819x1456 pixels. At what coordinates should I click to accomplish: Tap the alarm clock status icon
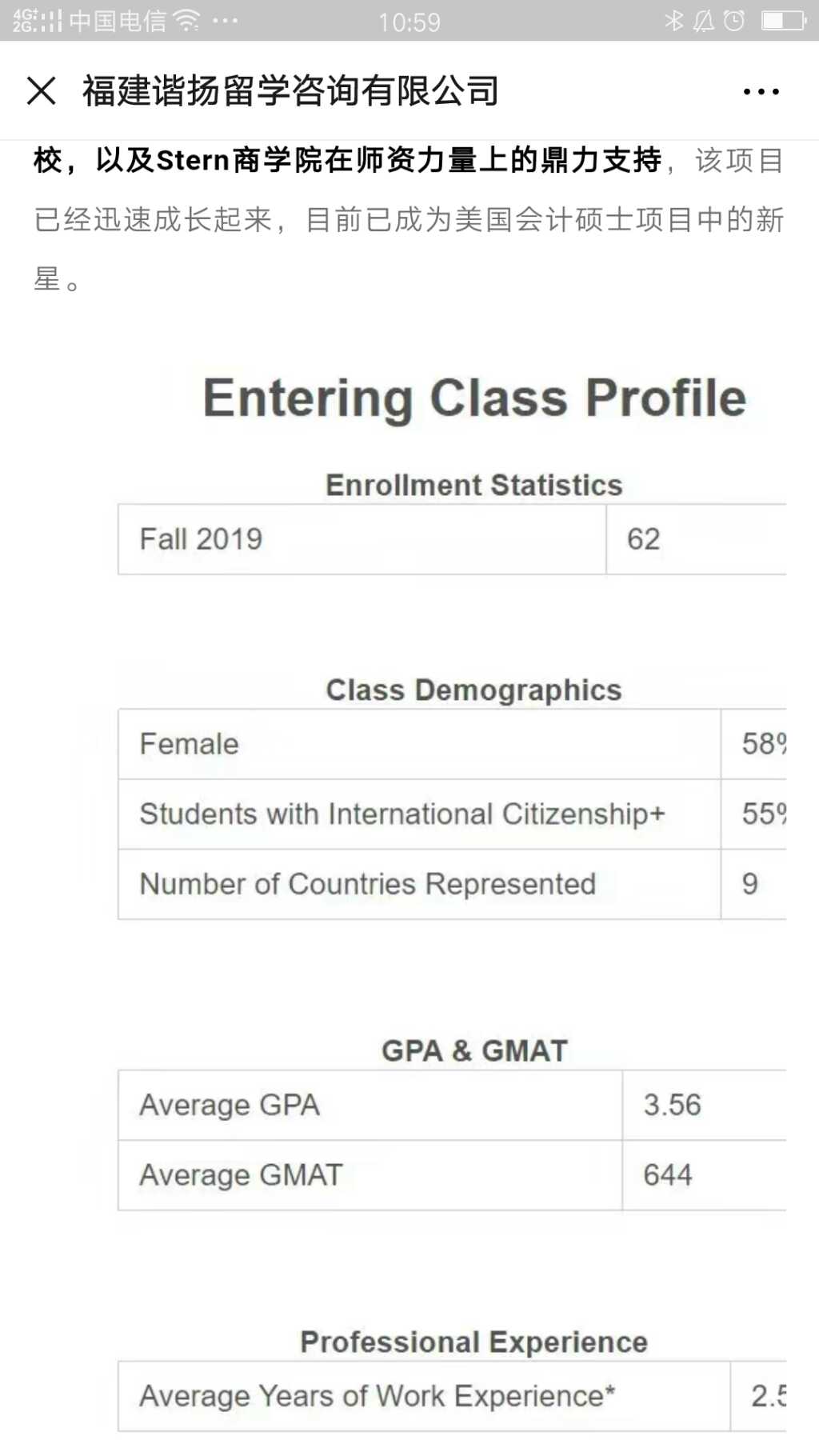tap(733, 20)
